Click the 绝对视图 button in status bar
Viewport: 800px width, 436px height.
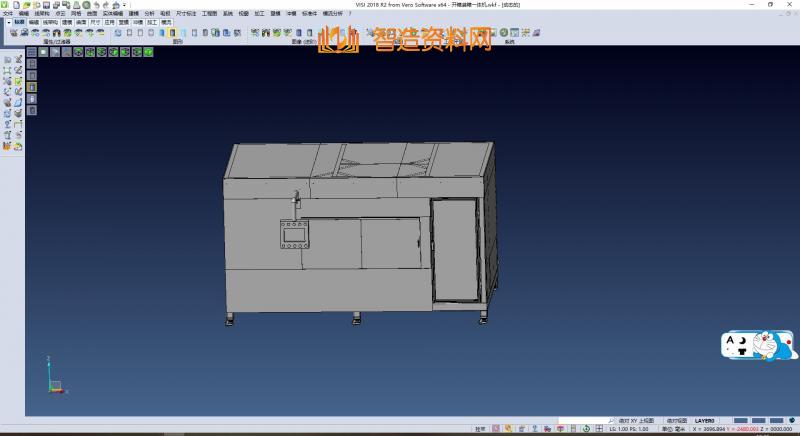pos(676,421)
